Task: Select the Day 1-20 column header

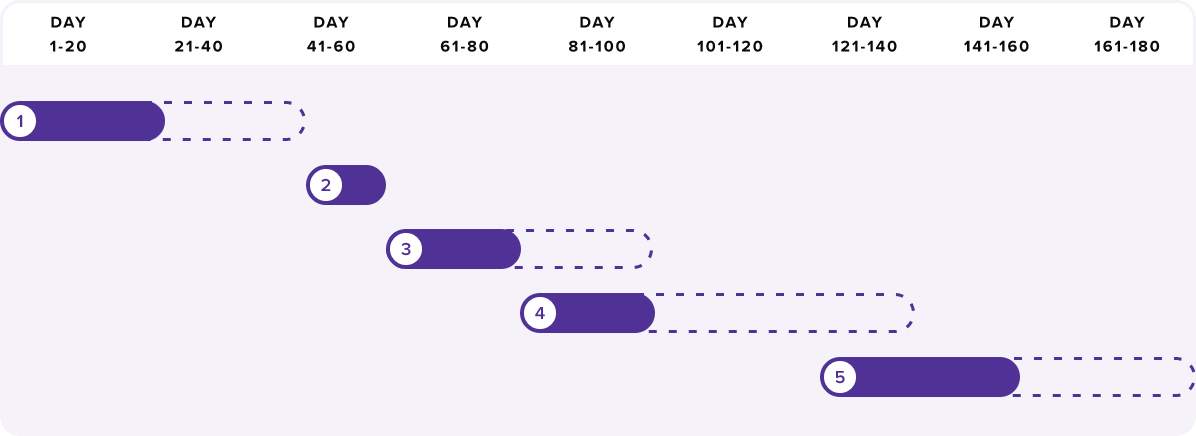Action: coord(68,34)
